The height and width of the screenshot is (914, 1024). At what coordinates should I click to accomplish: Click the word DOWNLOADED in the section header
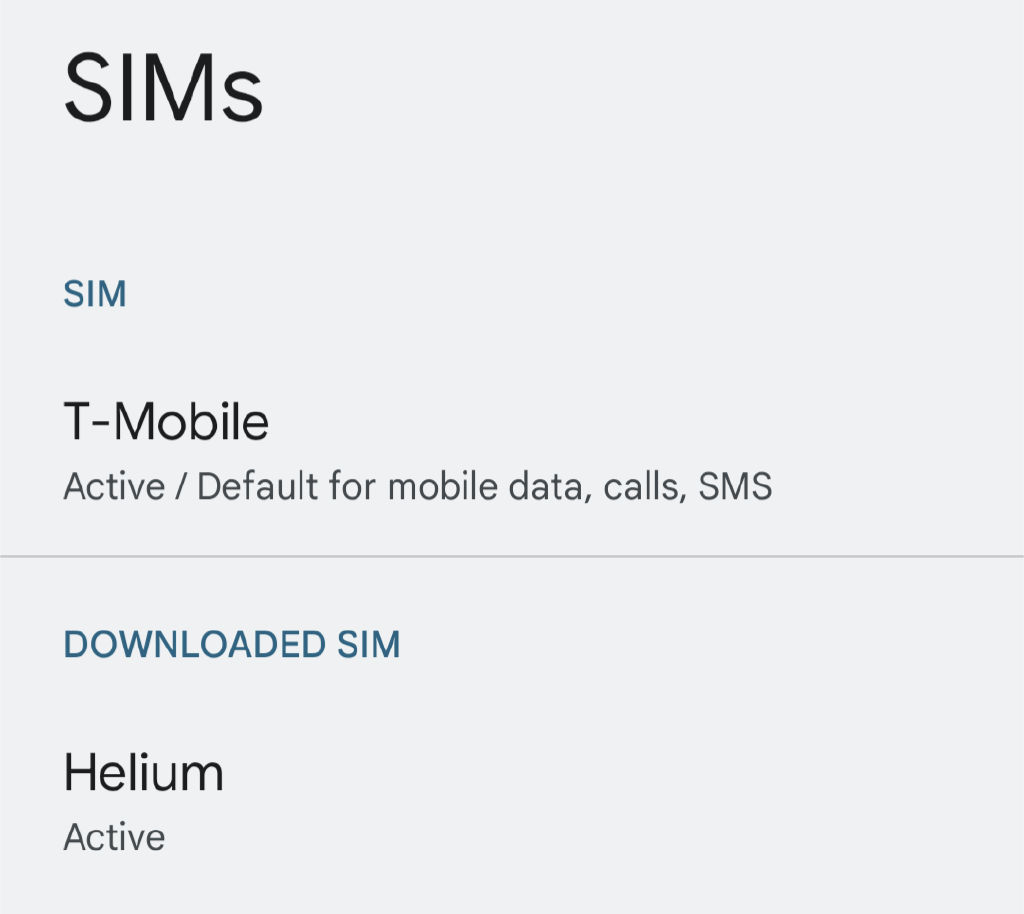[x=195, y=645]
